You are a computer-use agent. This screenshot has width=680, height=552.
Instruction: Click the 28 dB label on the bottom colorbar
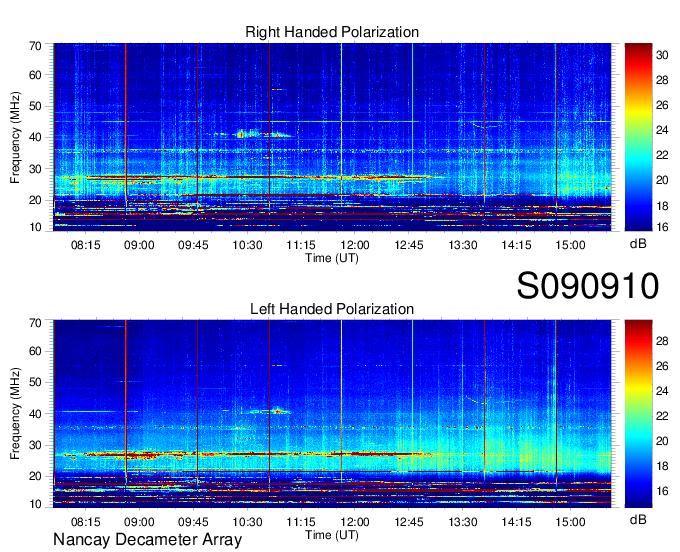pos(662,341)
